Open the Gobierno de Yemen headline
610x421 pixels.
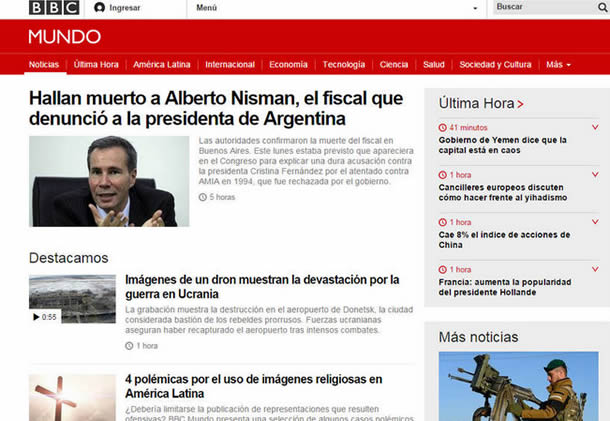coord(502,145)
